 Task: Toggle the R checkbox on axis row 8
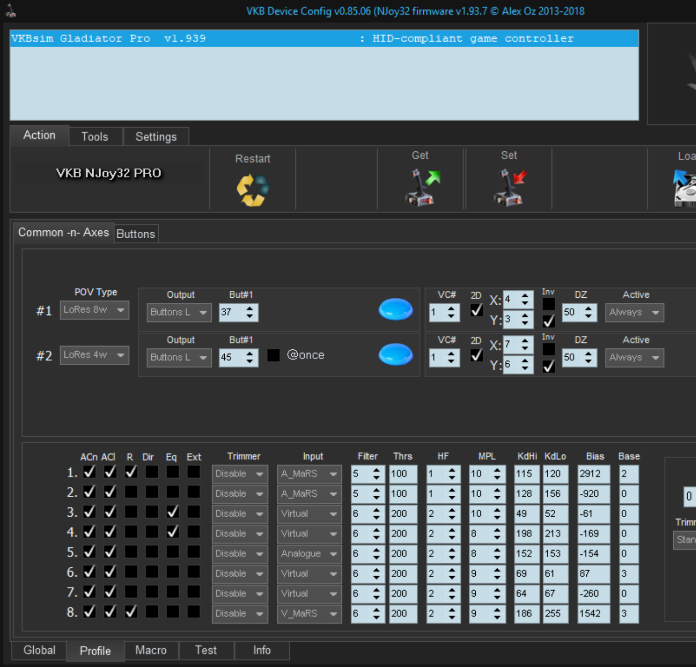pos(131,612)
